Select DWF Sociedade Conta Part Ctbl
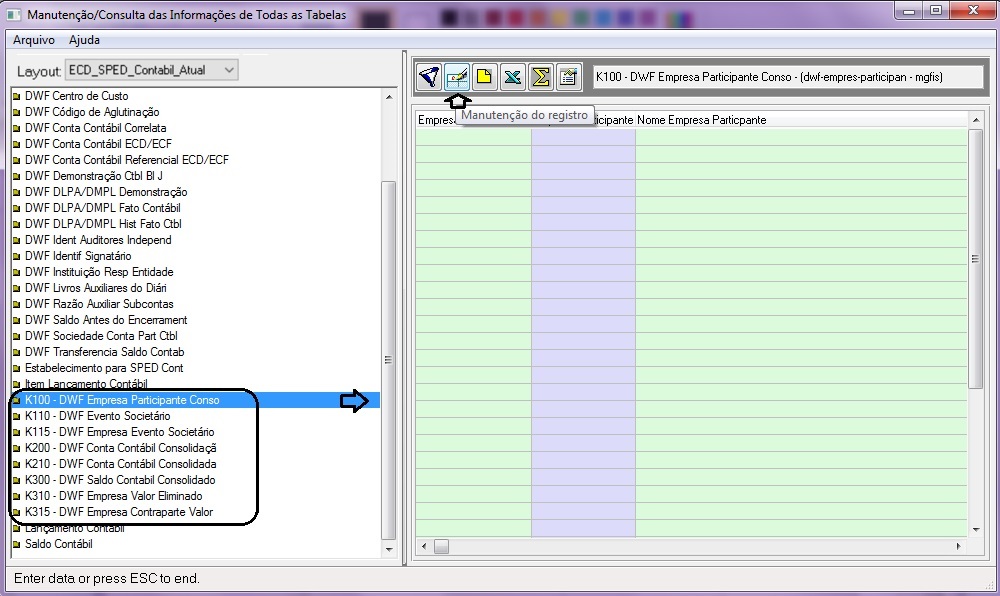This screenshot has height=596, width=1000. 101,335
